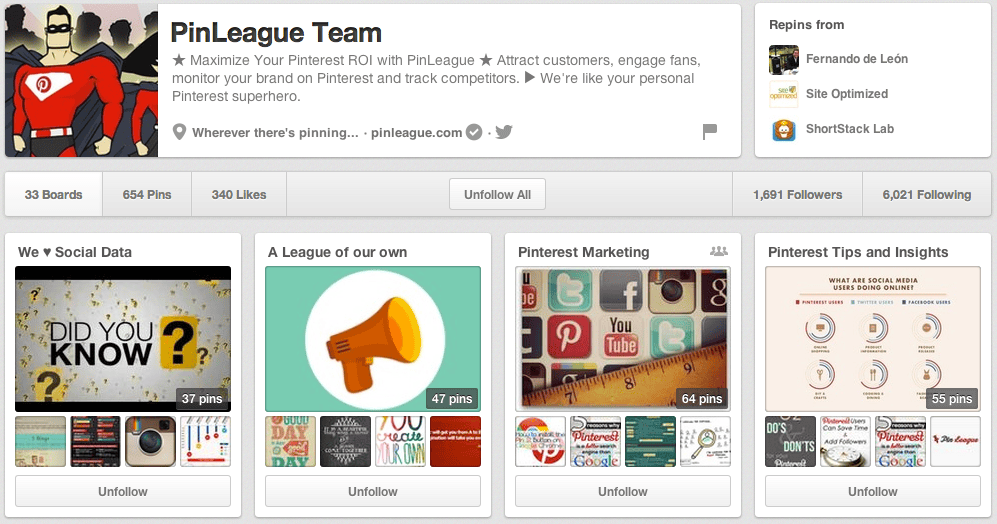
Task: View the 1,691 Followers list
Action: click(797, 195)
